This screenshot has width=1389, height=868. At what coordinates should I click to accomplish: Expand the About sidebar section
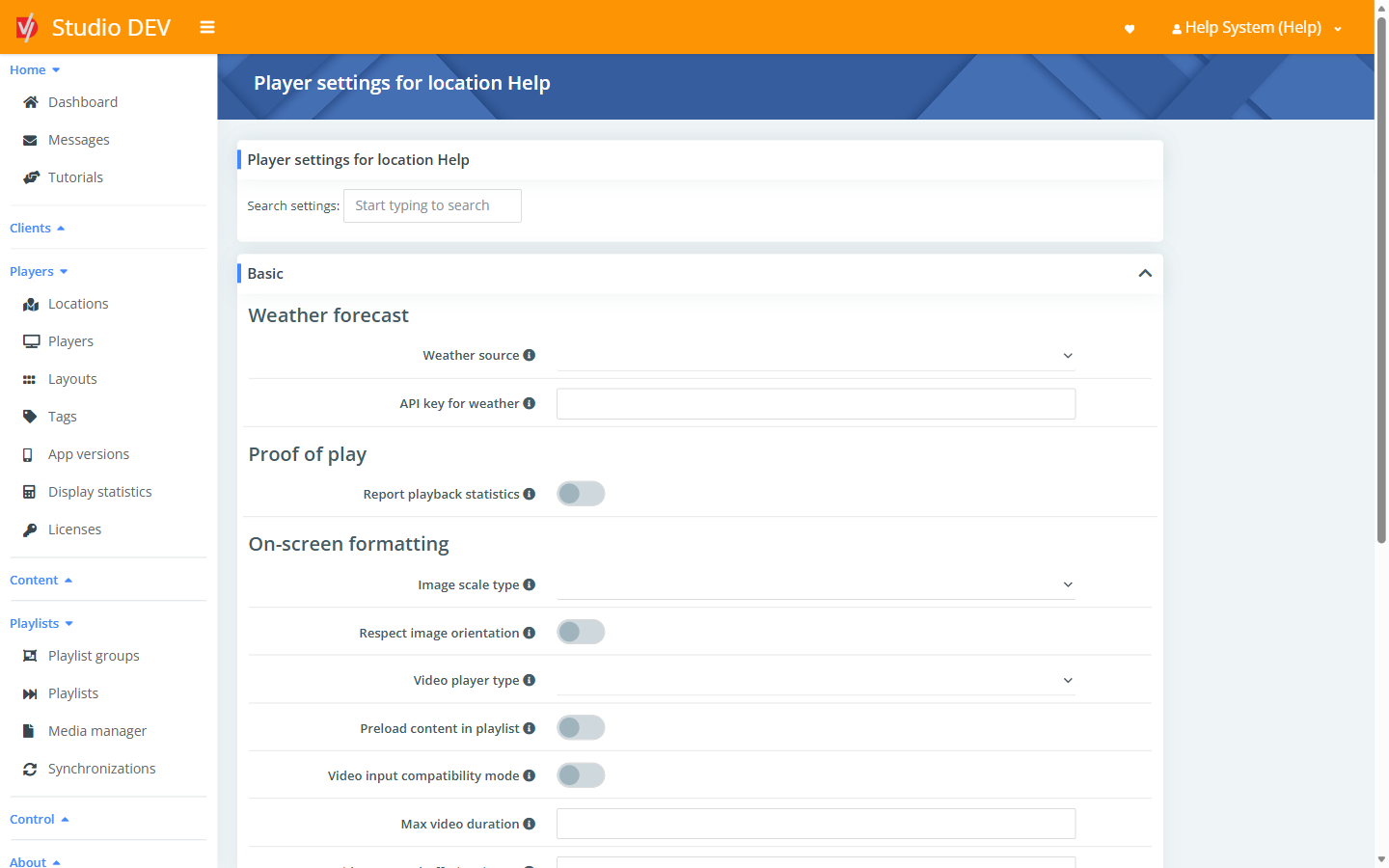click(x=36, y=862)
